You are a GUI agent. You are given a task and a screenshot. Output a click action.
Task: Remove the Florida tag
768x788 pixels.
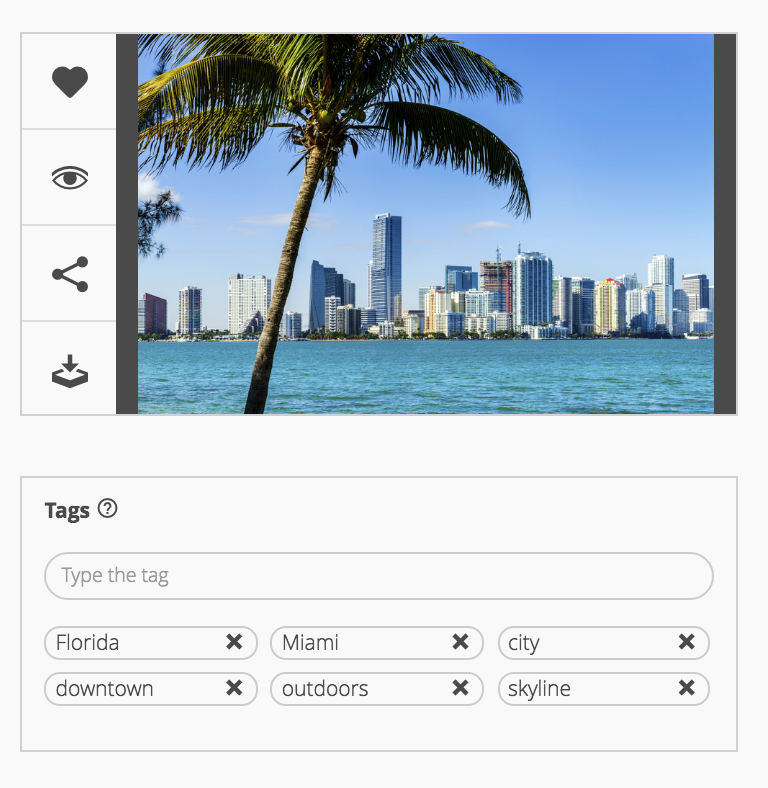tap(234, 642)
